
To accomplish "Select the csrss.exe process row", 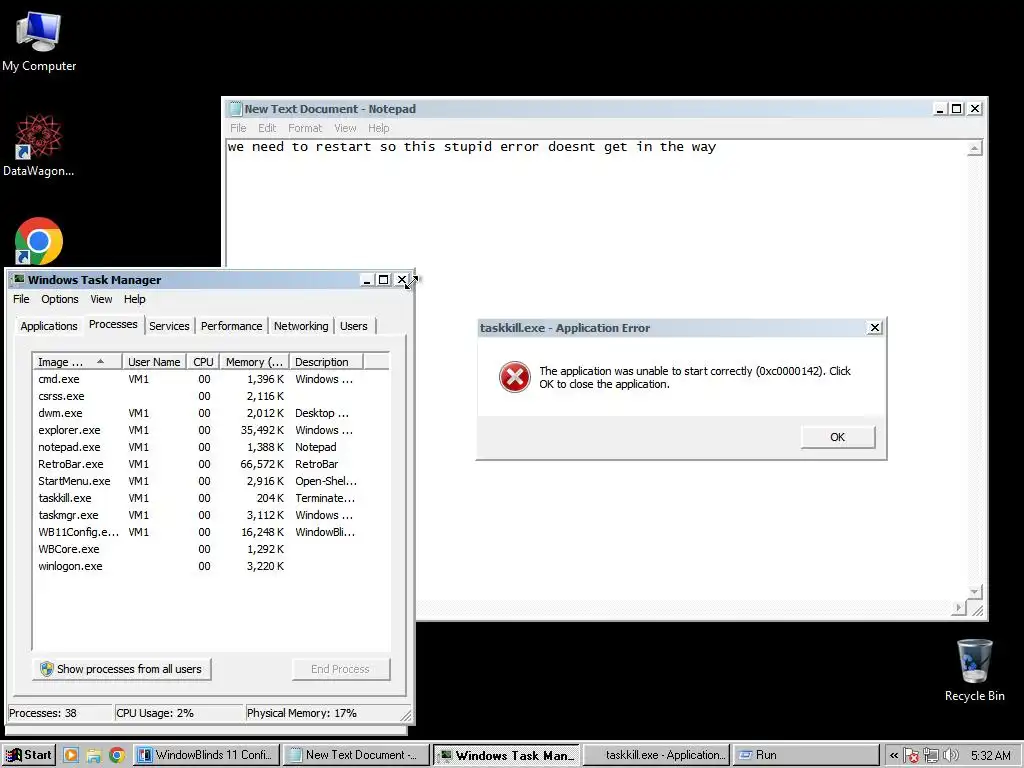I will point(210,396).
